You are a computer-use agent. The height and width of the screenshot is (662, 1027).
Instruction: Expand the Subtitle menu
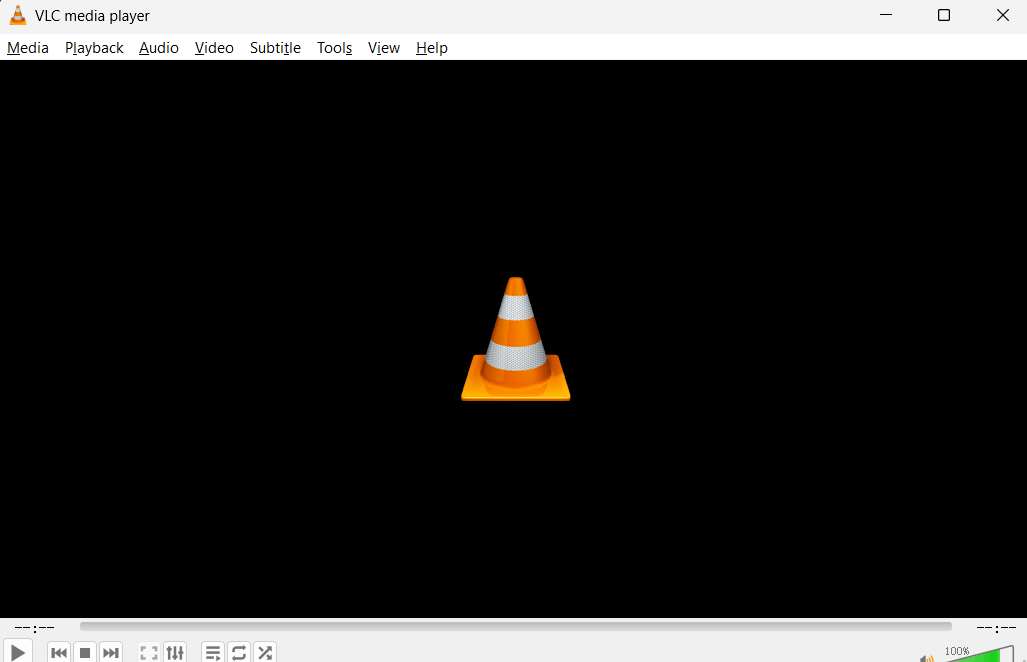(x=275, y=48)
